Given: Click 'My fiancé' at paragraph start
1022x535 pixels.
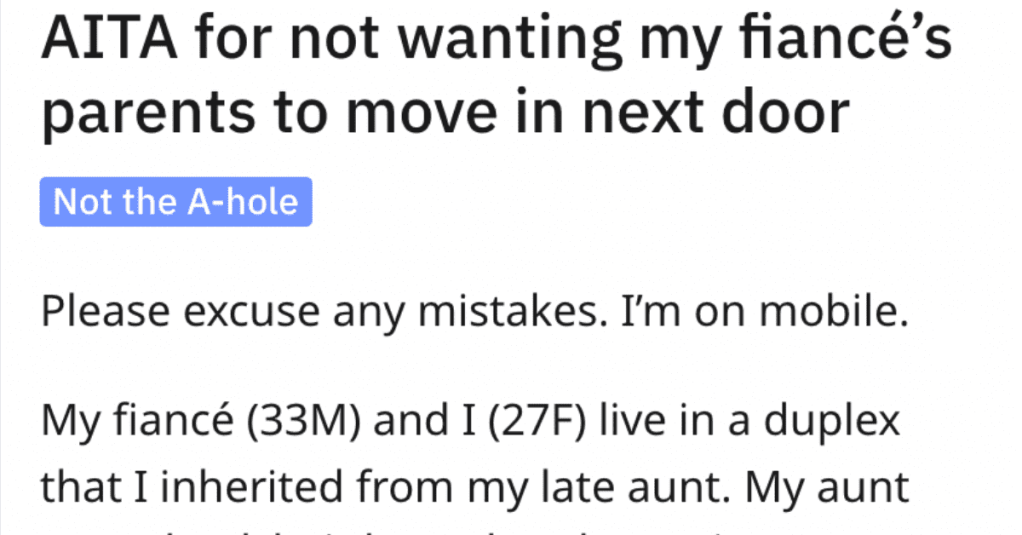Looking at the screenshot, I should coord(138,420).
